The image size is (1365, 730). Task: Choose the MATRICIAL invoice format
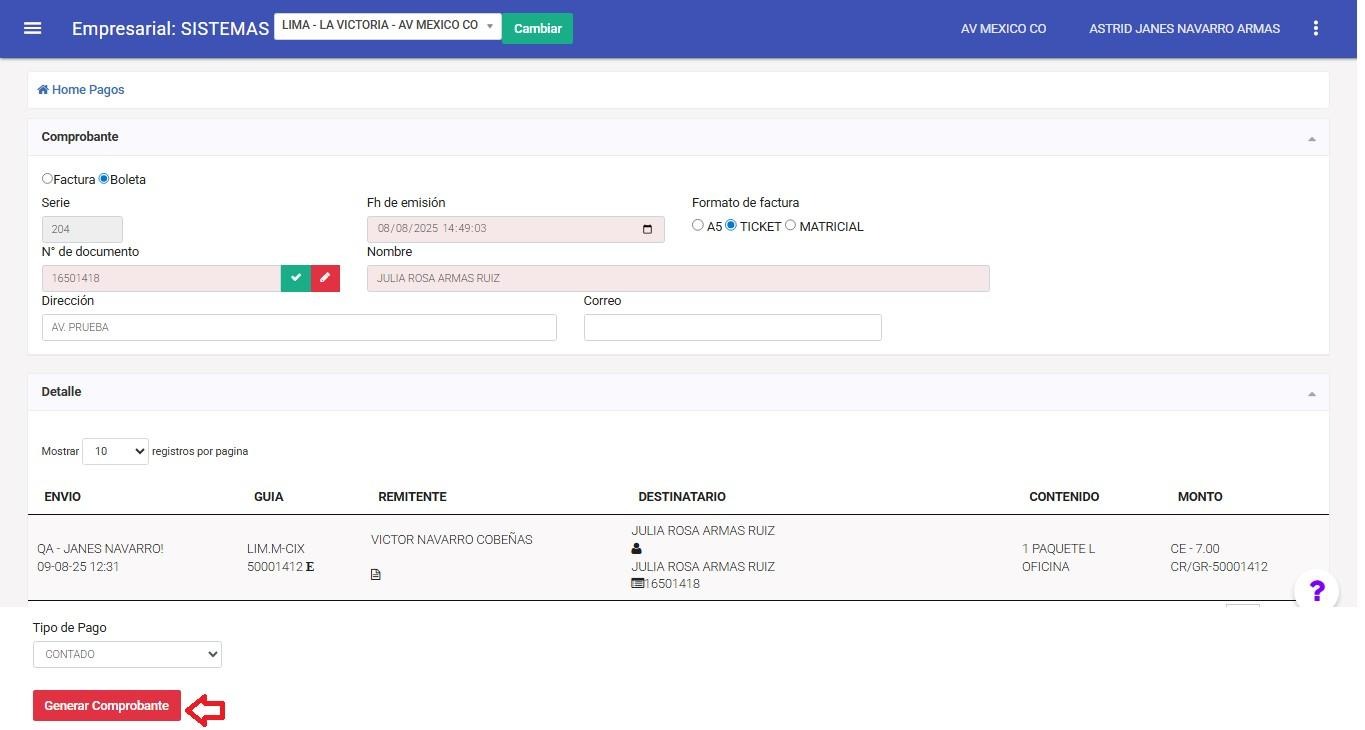point(790,226)
